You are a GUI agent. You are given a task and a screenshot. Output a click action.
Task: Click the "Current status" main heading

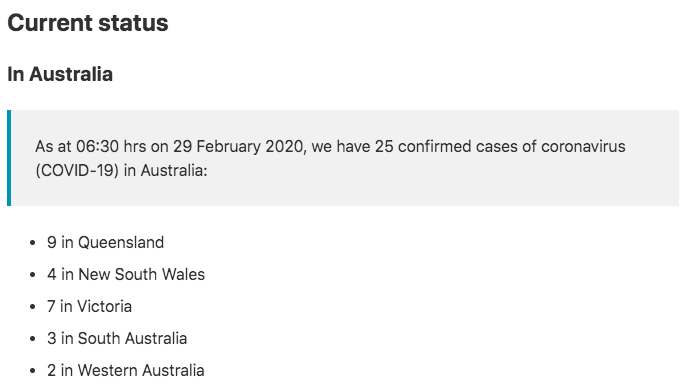[x=88, y=23]
